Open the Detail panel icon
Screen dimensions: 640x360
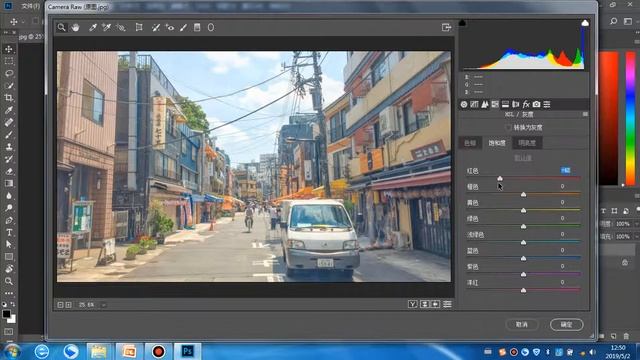[484, 104]
